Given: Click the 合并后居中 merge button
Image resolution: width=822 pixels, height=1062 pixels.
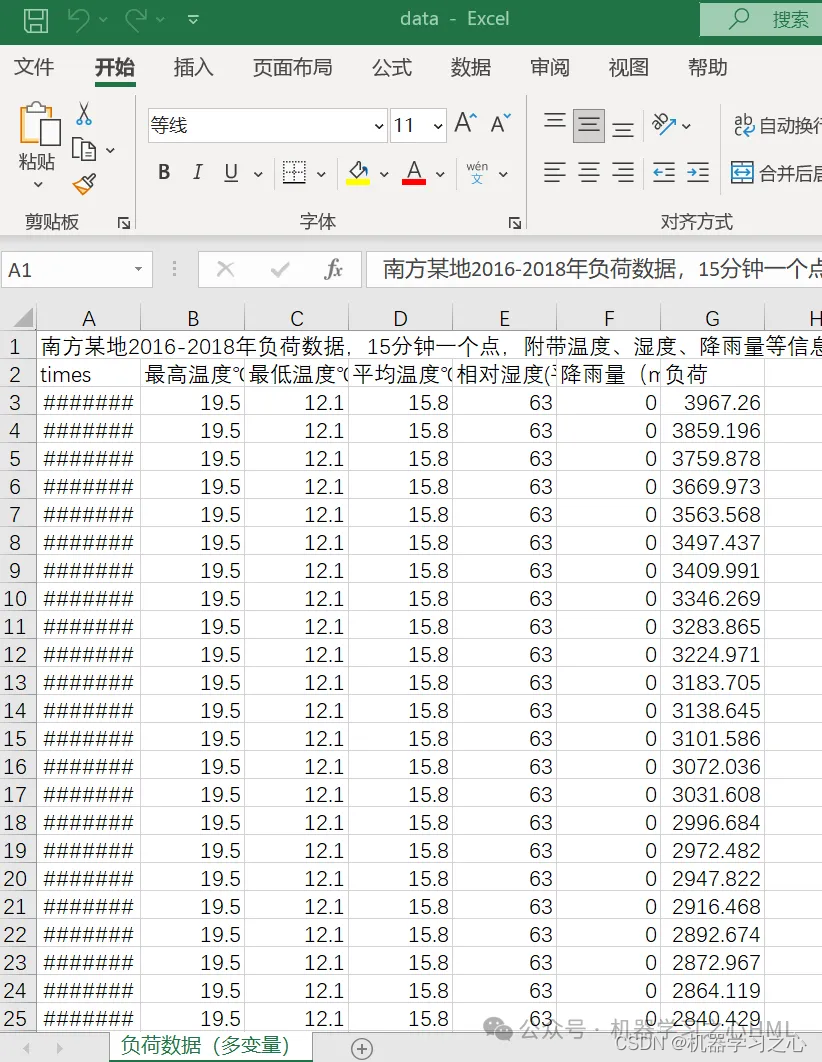Looking at the screenshot, I should [x=776, y=173].
